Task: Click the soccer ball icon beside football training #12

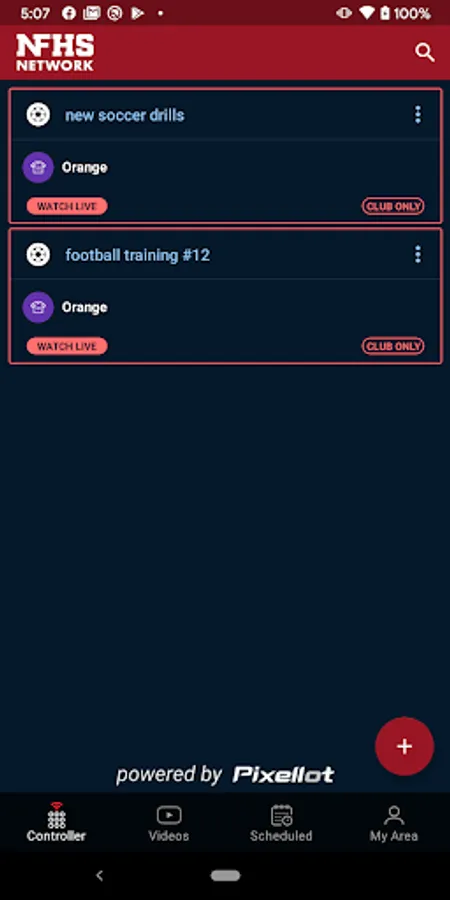Action: pyautogui.click(x=38, y=254)
